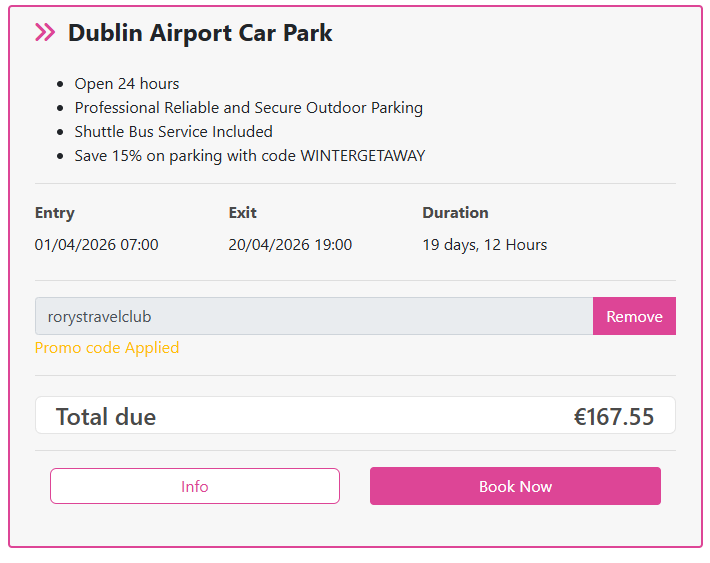The height and width of the screenshot is (563, 710).
Task: Click the Entry column label
Action: pos(54,213)
